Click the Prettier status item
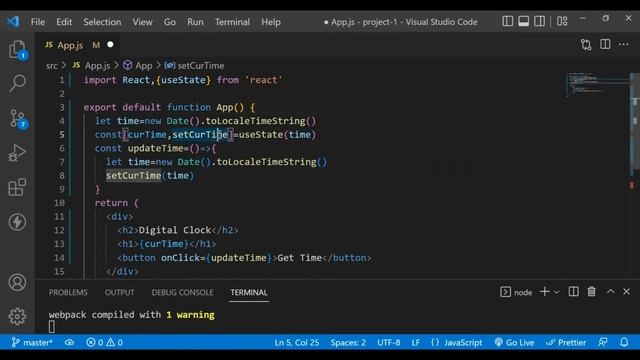 click(566, 342)
